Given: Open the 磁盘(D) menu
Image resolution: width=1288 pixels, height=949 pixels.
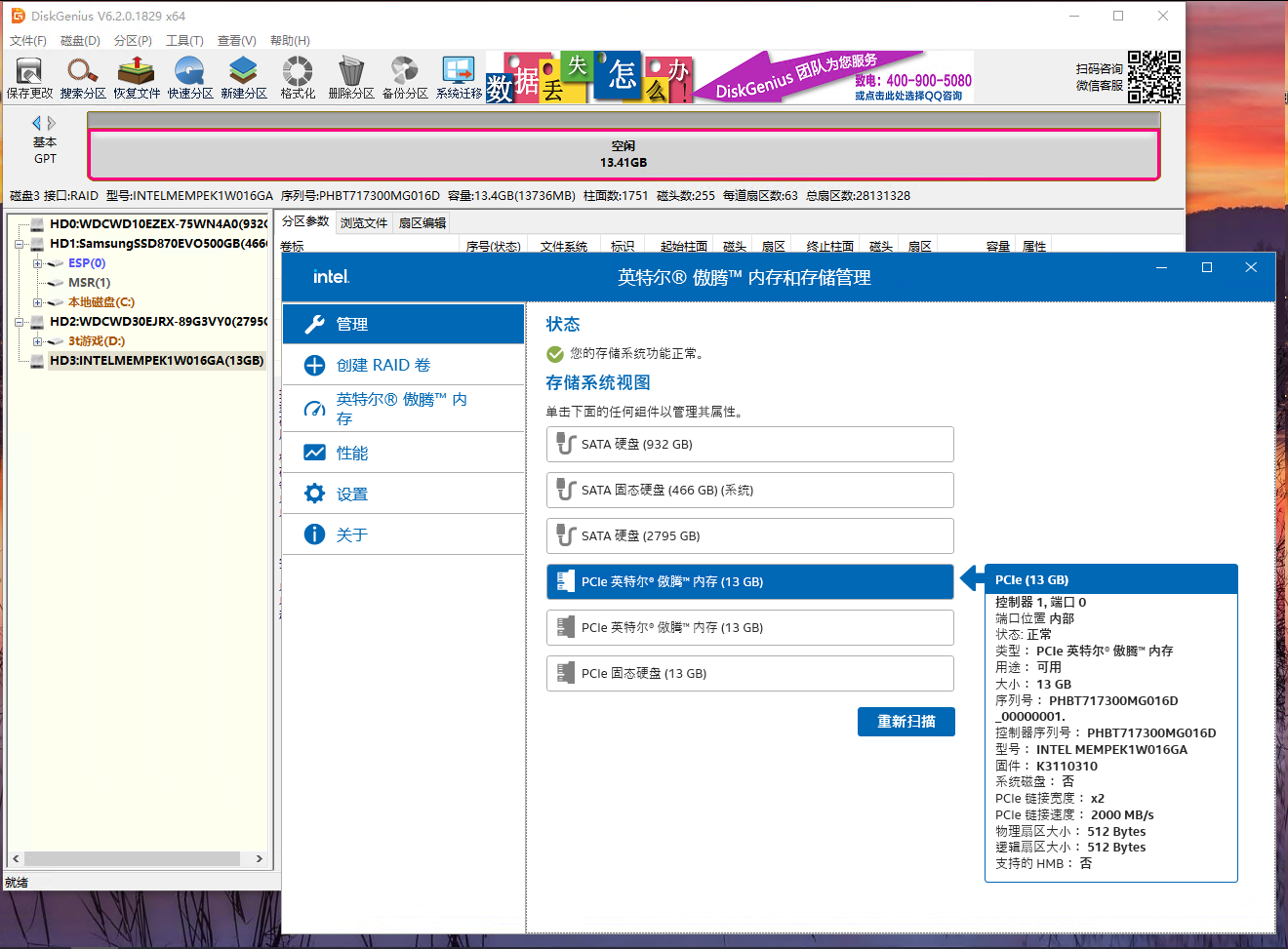Looking at the screenshot, I should [x=80, y=41].
